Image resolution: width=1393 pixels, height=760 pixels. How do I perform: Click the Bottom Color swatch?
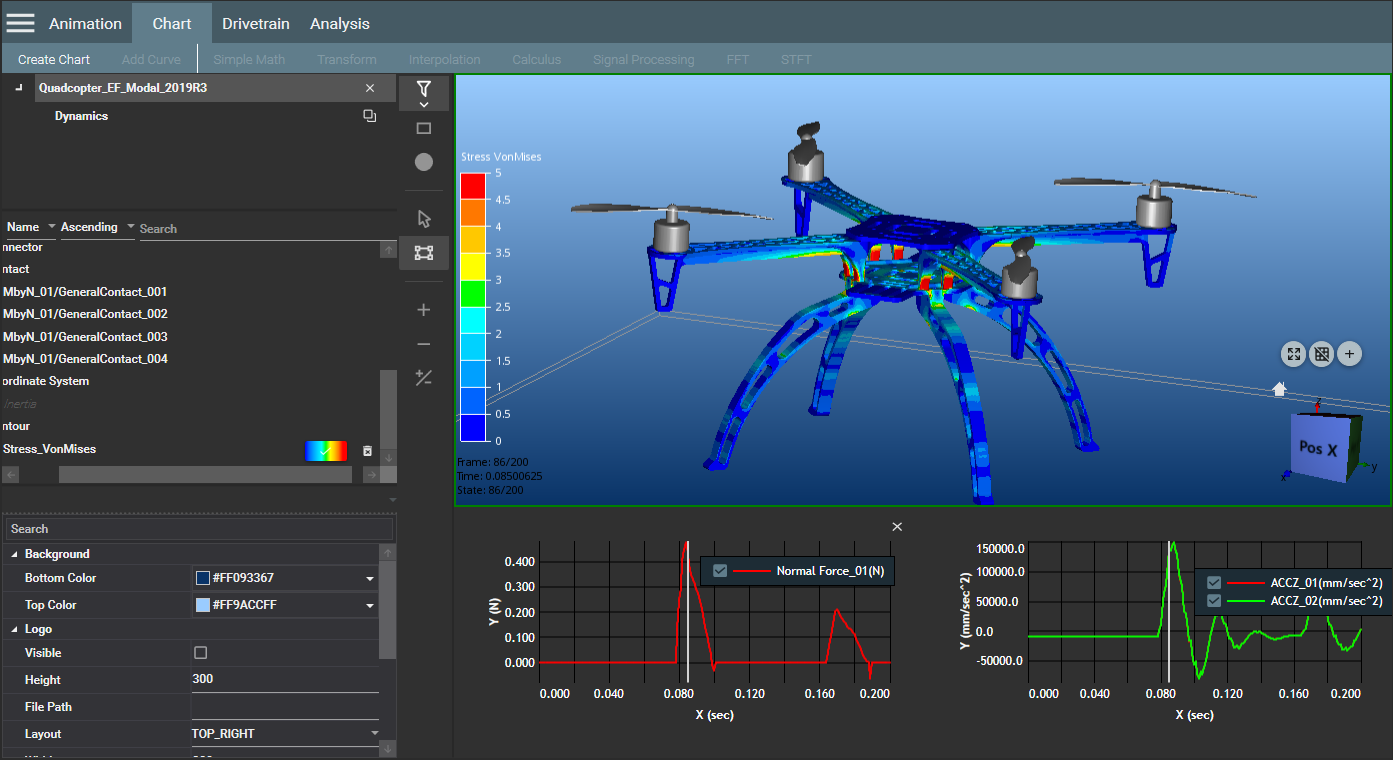[203, 578]
